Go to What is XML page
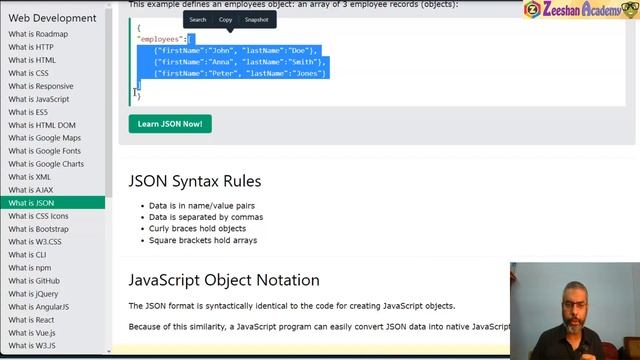This screenshot has width=640, height=360. coord(29,178)
